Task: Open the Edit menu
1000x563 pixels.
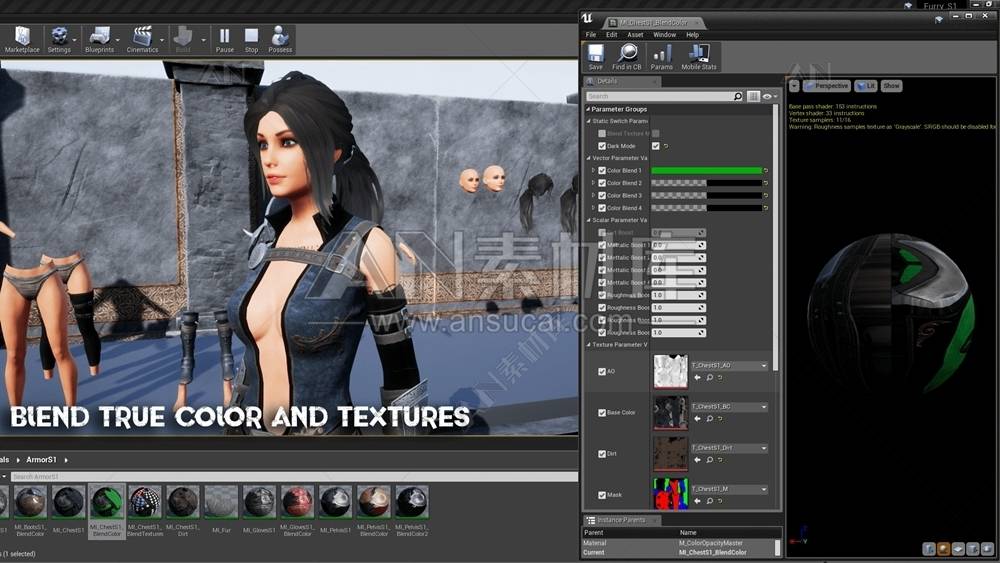Action: click(x=611, y=35)
